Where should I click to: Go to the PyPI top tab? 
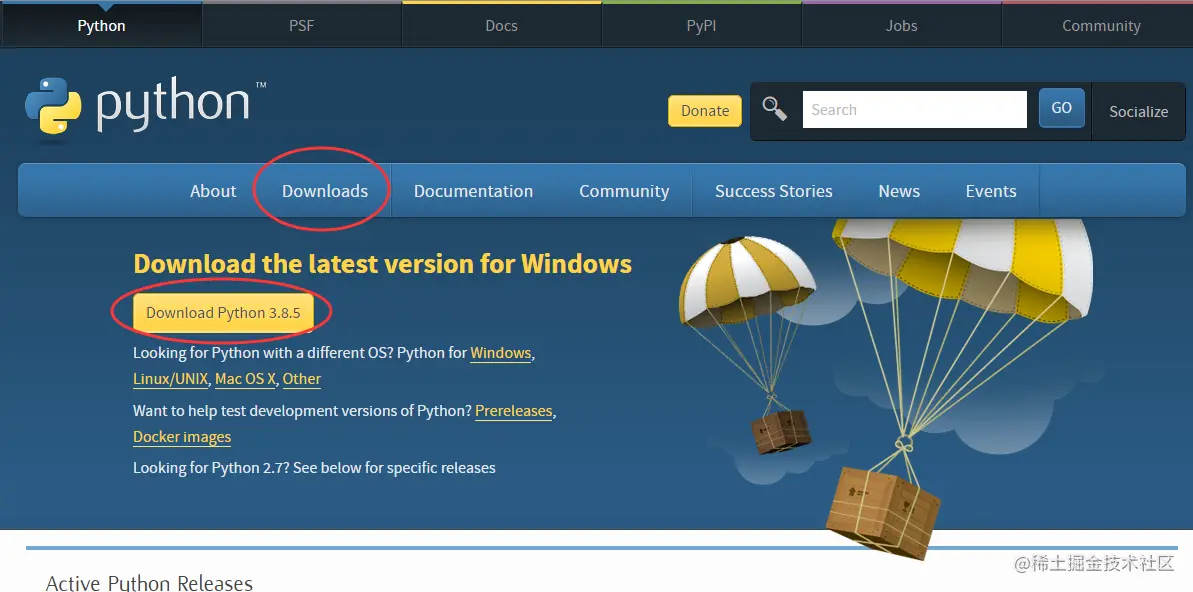[701, 25]
